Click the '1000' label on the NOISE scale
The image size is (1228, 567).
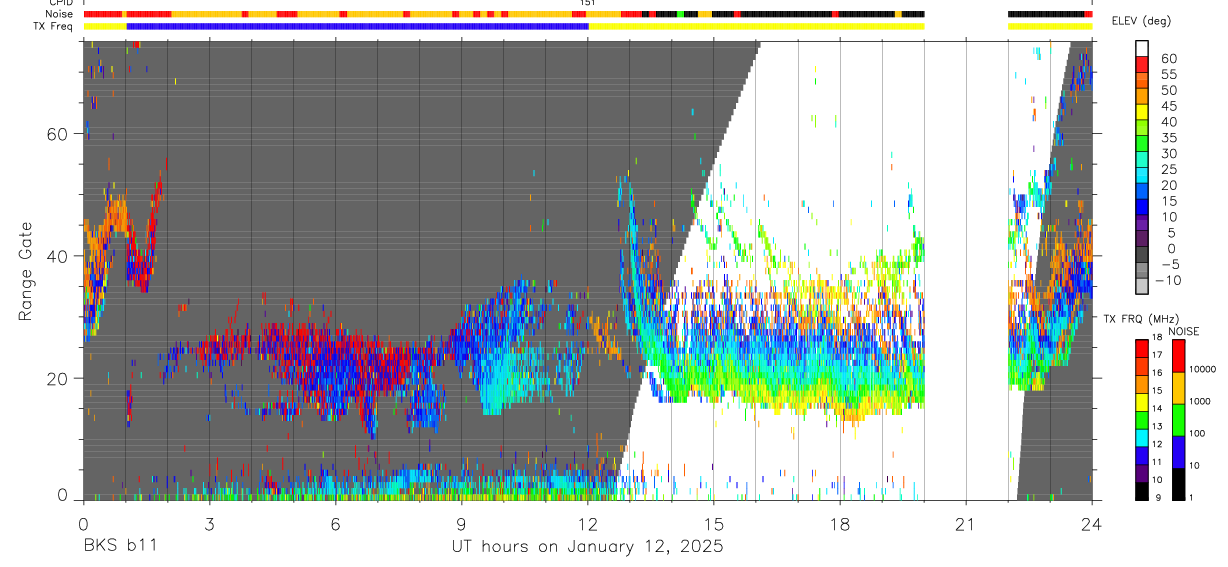(x=1201, y=401)
